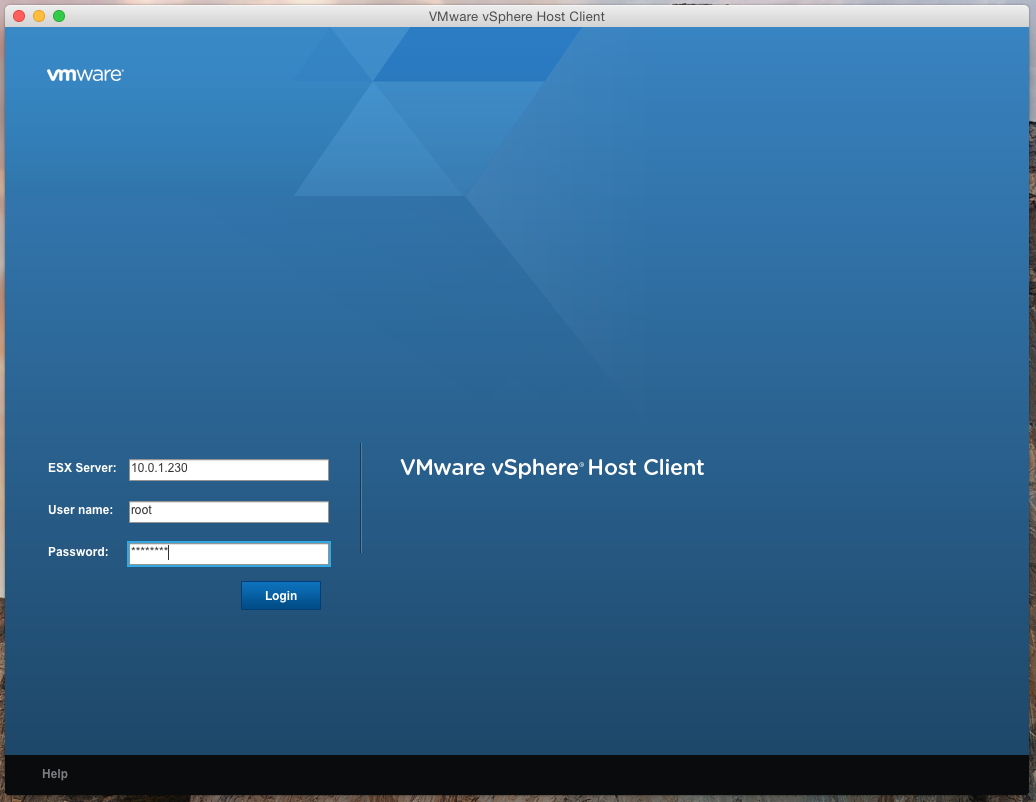Close the vSphere Host Client window
The image size is (1036, 802).
pyautogui.click(x=19, y=16)
